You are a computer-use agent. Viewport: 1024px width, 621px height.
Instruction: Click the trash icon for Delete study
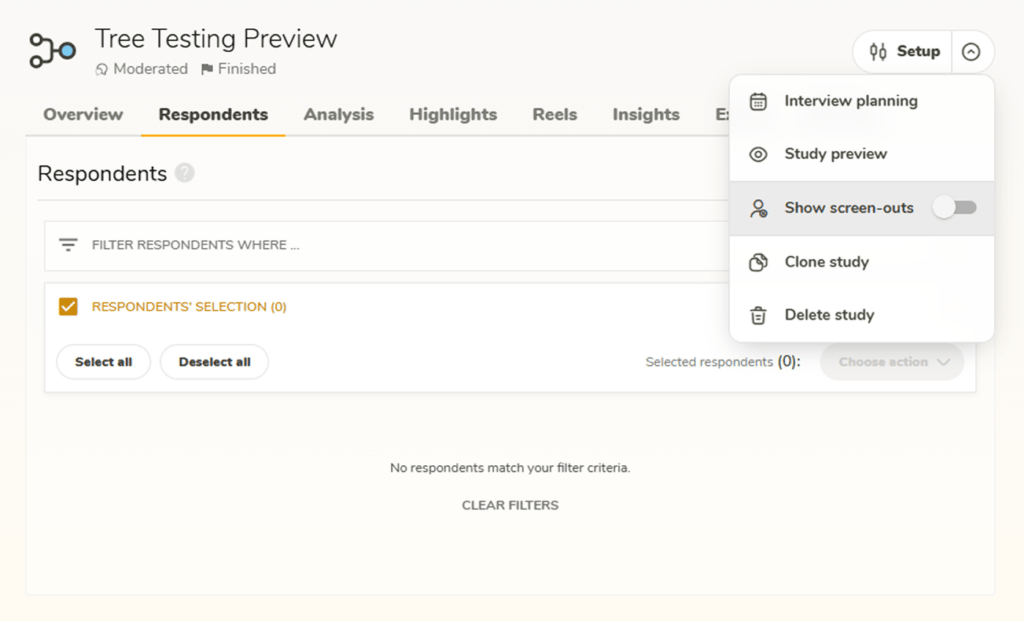[x=759, y=315]
